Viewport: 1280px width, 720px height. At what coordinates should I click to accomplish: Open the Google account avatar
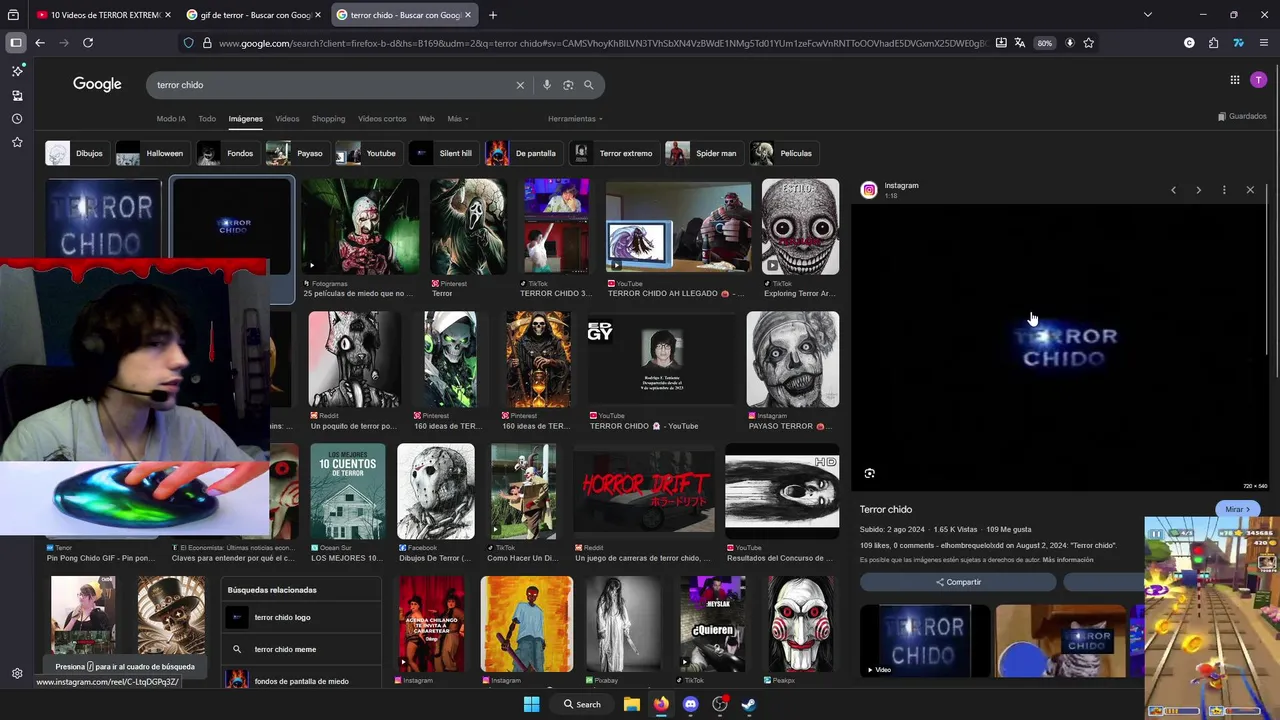pos(1259,80)
